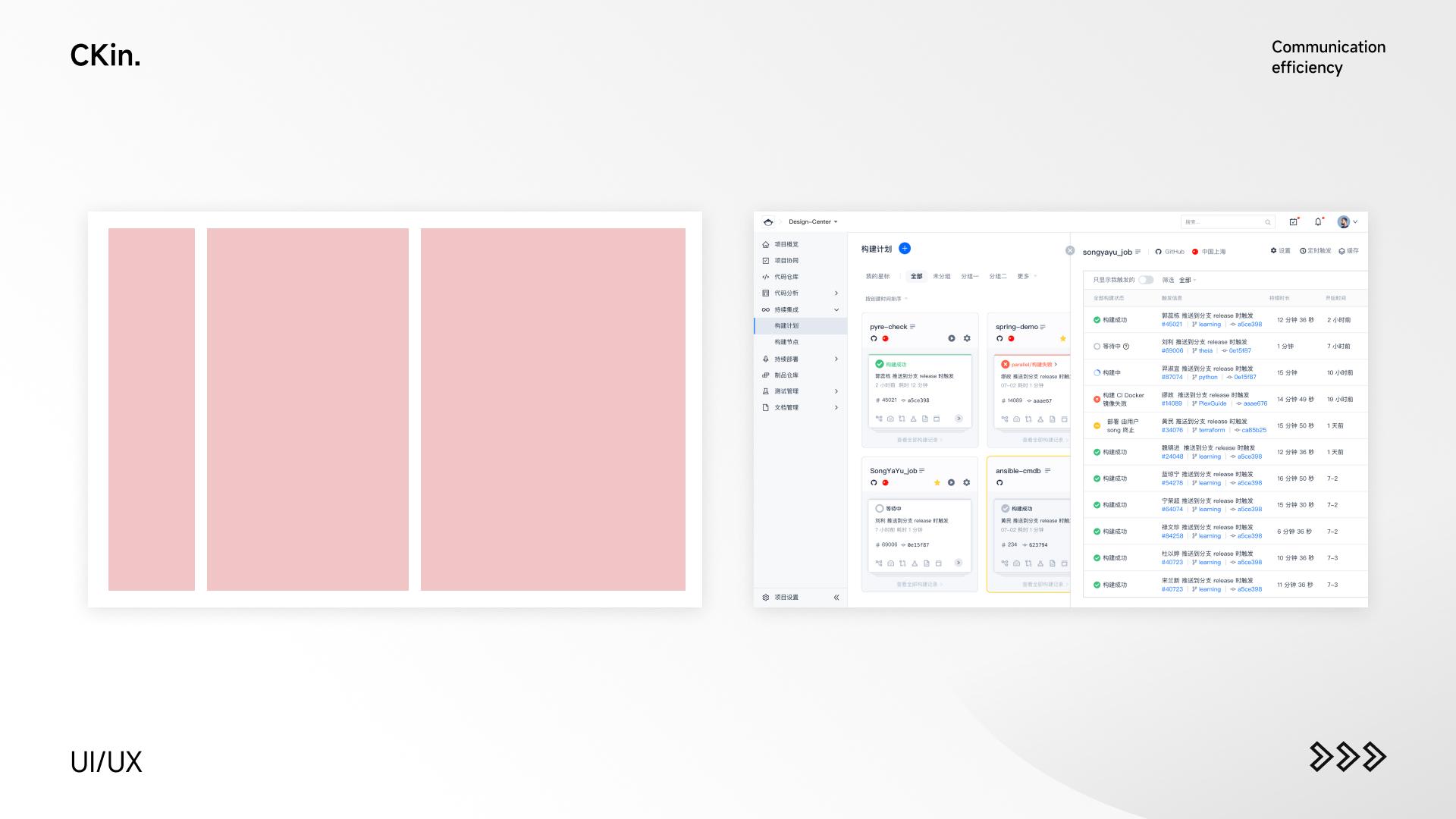Switch to the 未分组 tab
The height and width of the screenshot is (819, 1456).
click(x=941, y=276)
